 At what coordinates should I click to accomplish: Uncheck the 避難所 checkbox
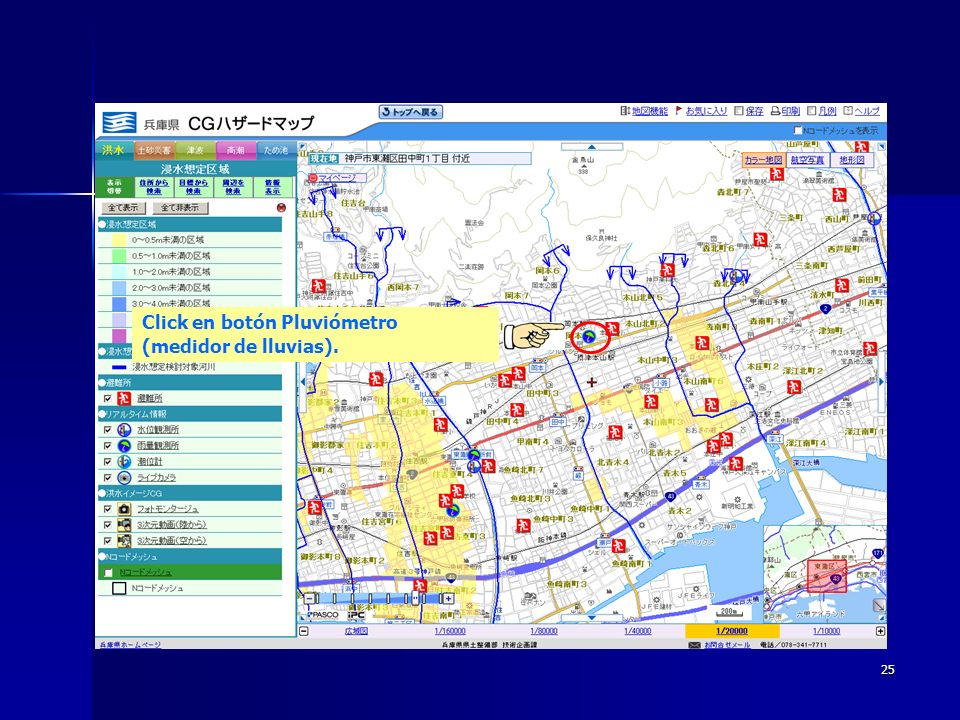coord(108,399)
